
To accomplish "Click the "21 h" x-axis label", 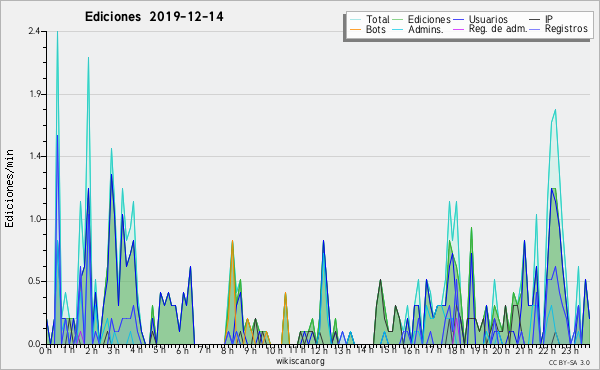I will [x=524, y=350].
